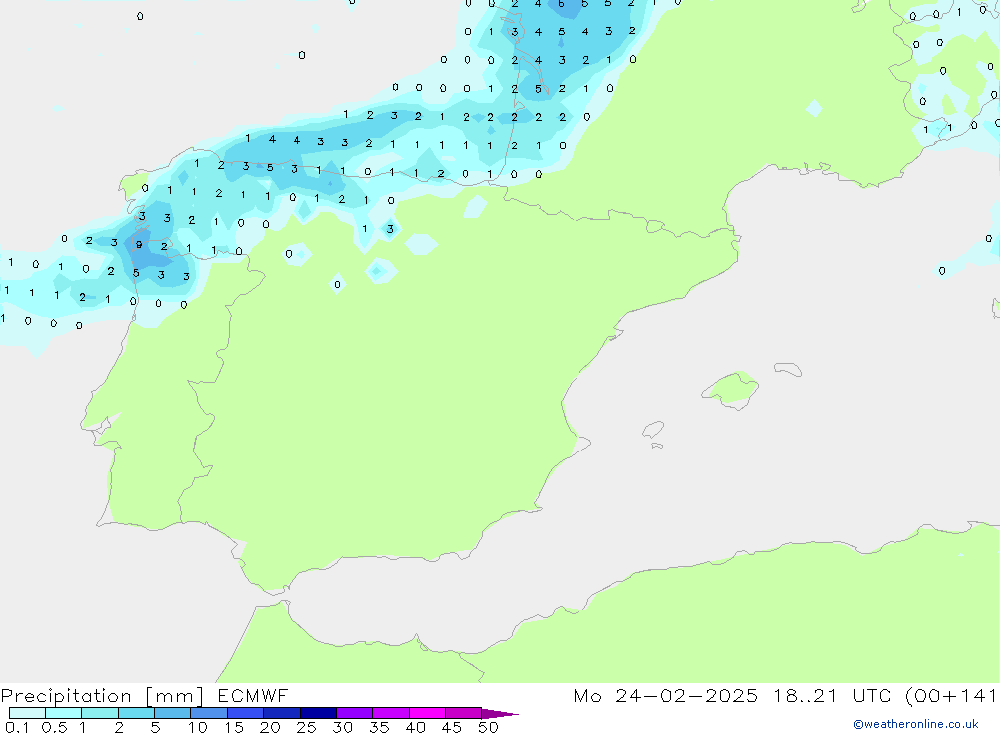Click Ibiza island on the map
Screen dimensions: 1000x733
click(x=653, y=429)
